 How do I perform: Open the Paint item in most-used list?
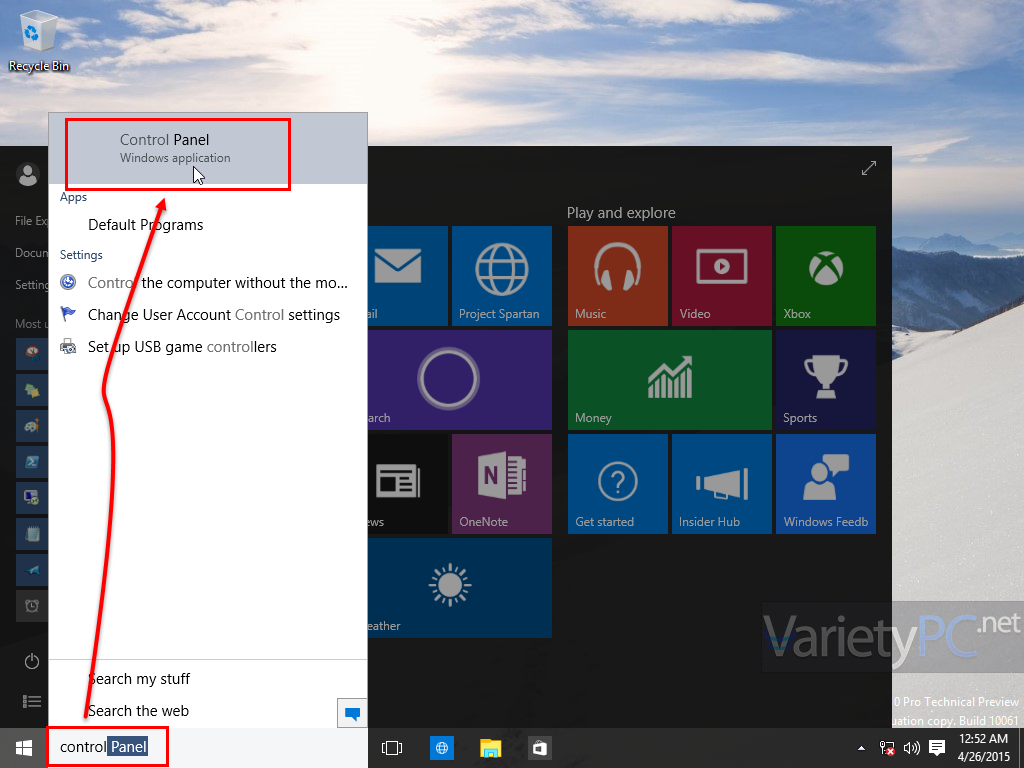click(x=31, y=426)
